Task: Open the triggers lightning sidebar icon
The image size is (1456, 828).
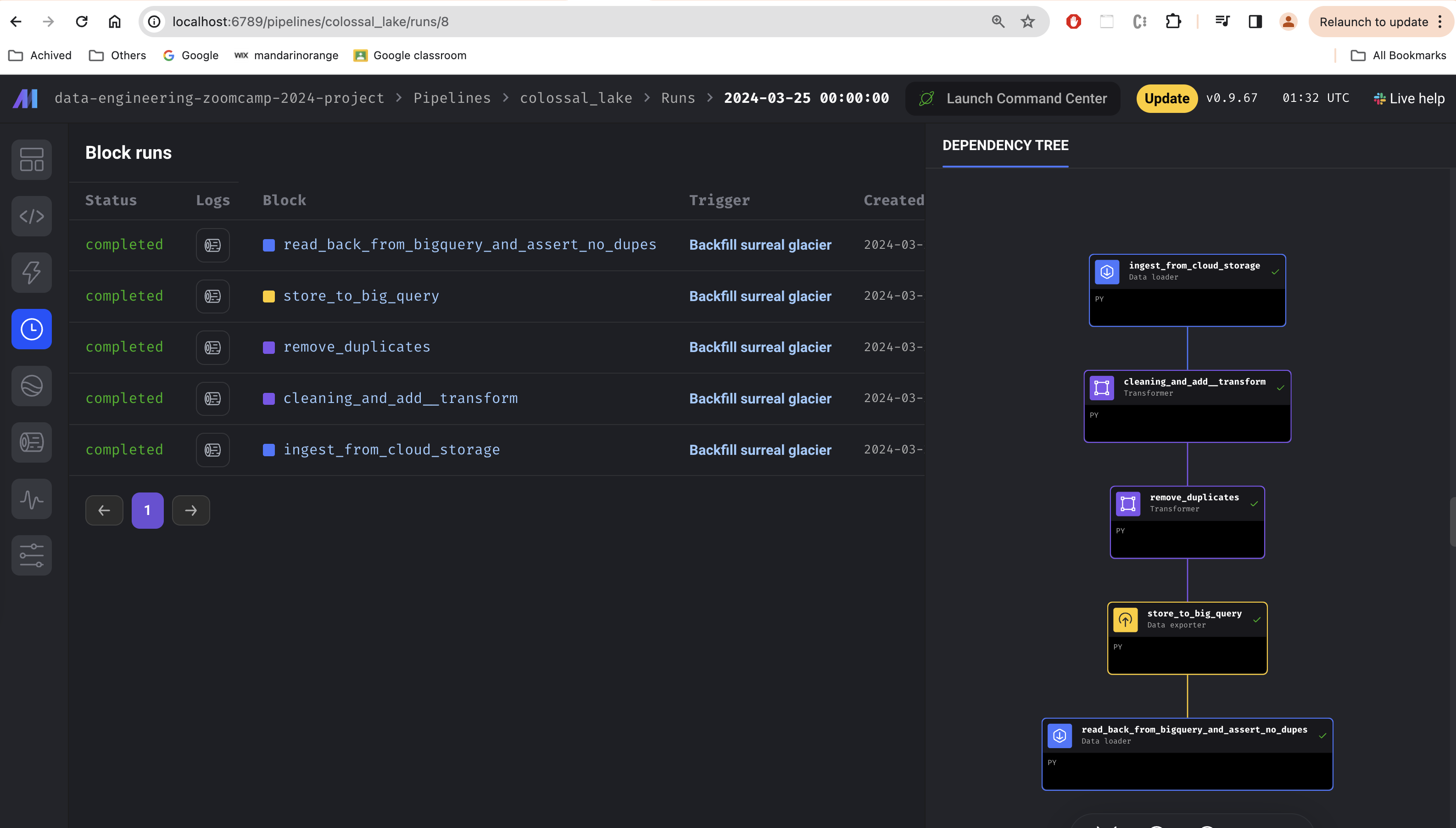Action: (32, 272)
